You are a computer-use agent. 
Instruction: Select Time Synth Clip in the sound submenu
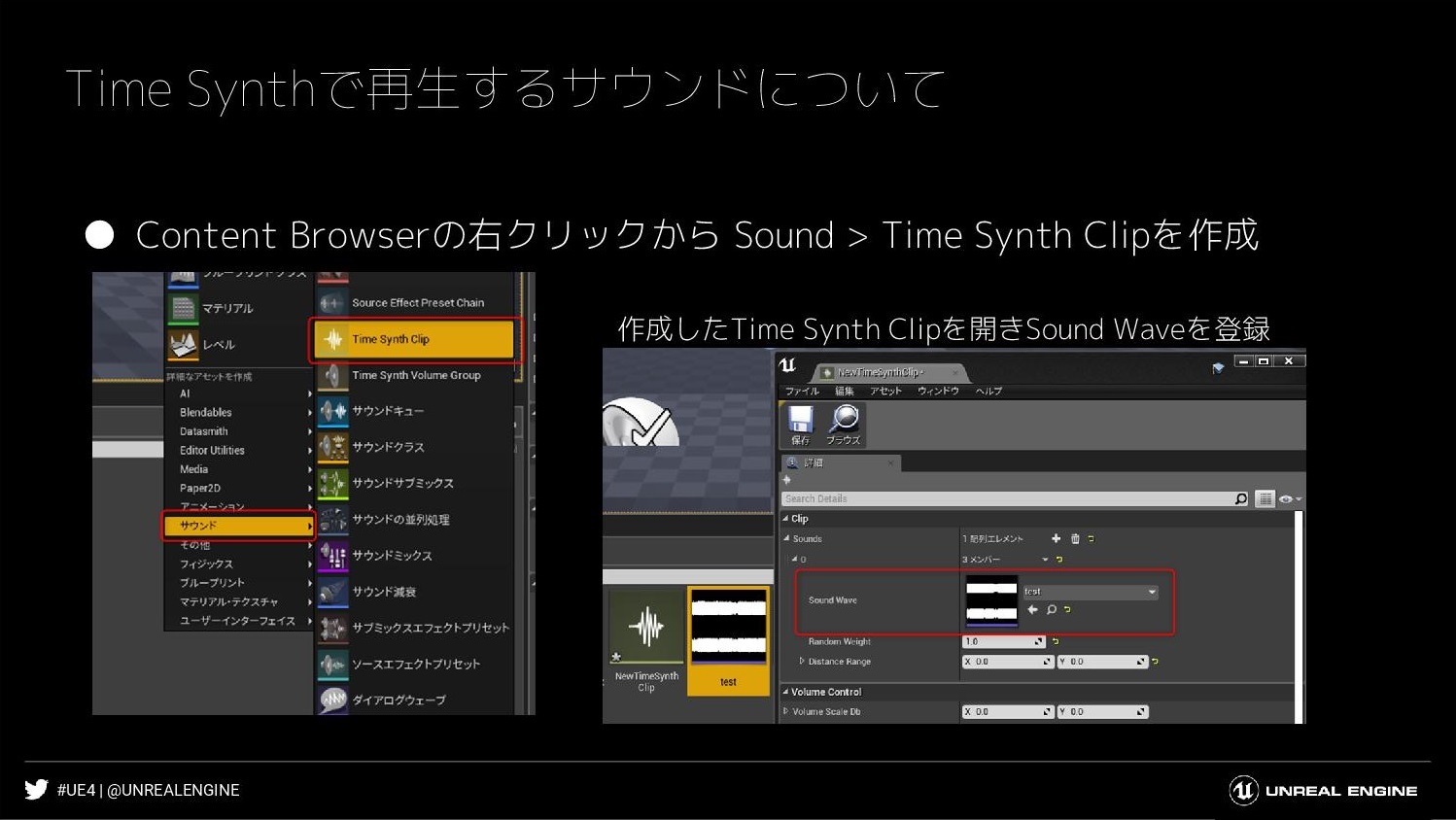(x=414, y=339)
